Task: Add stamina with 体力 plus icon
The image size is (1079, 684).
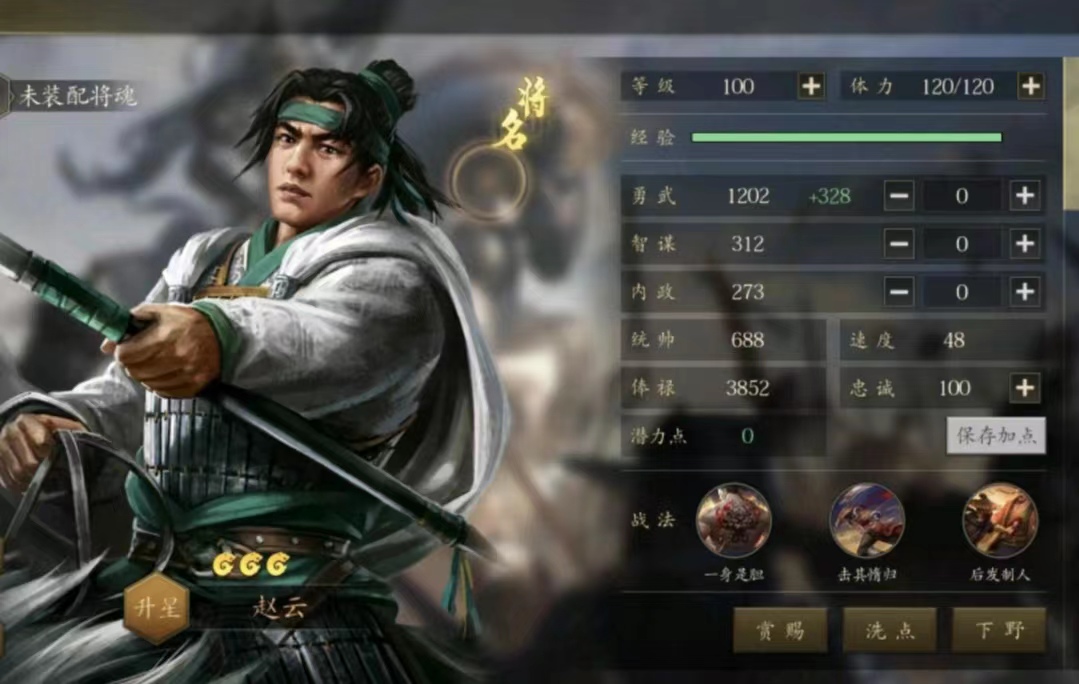Action: (x=1031, y=86)
